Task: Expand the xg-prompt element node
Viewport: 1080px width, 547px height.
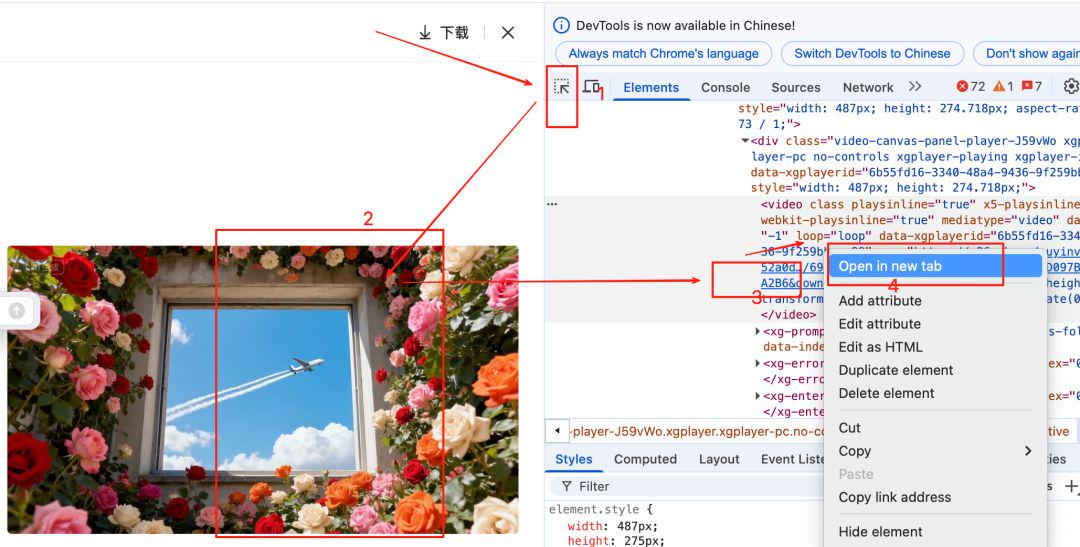Action: [x=757, y=331]
